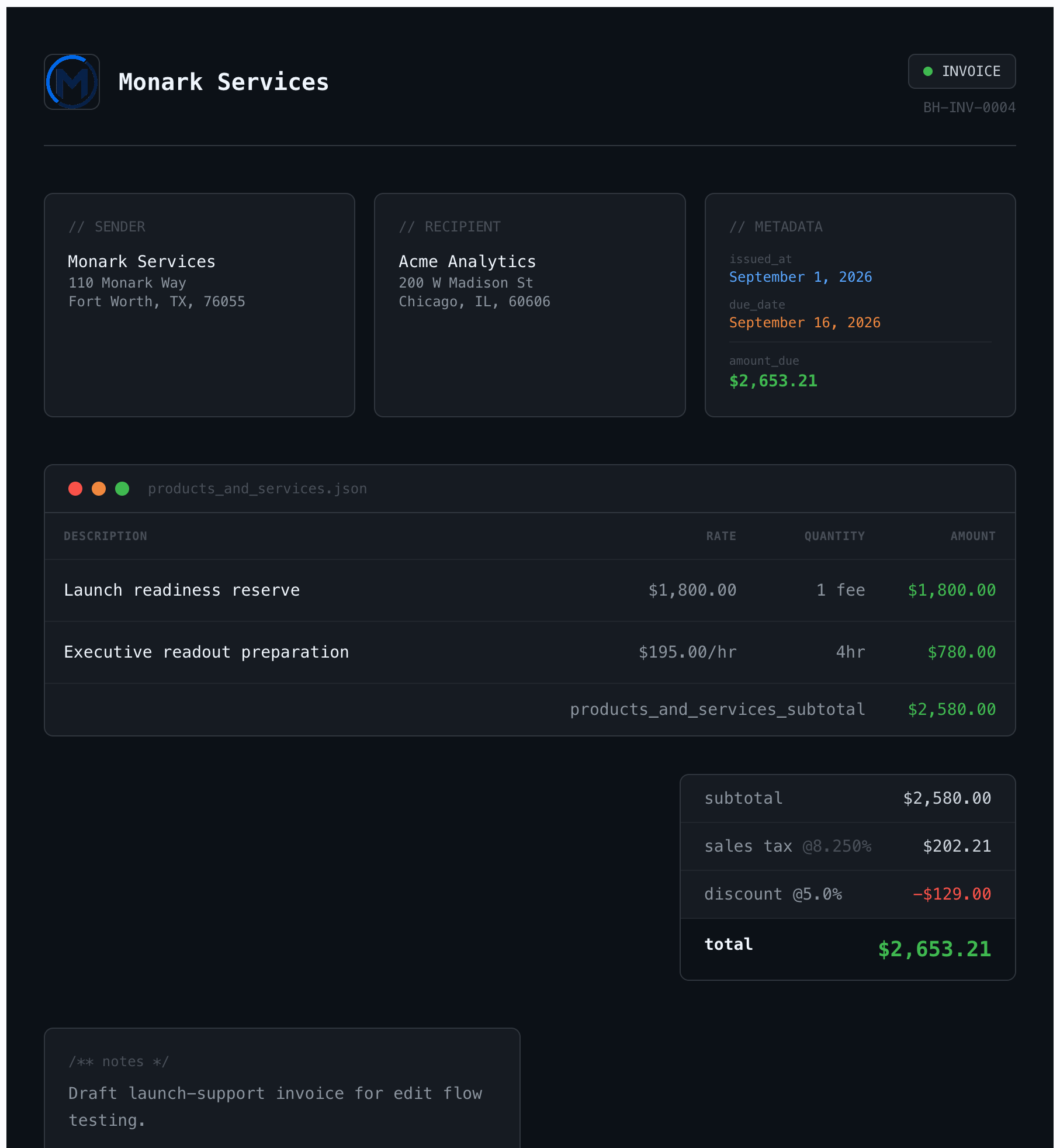The width and height of the screenshot is (1060, 1148).
Task: Click quantity 1 fee
Action: coord(840,590)
